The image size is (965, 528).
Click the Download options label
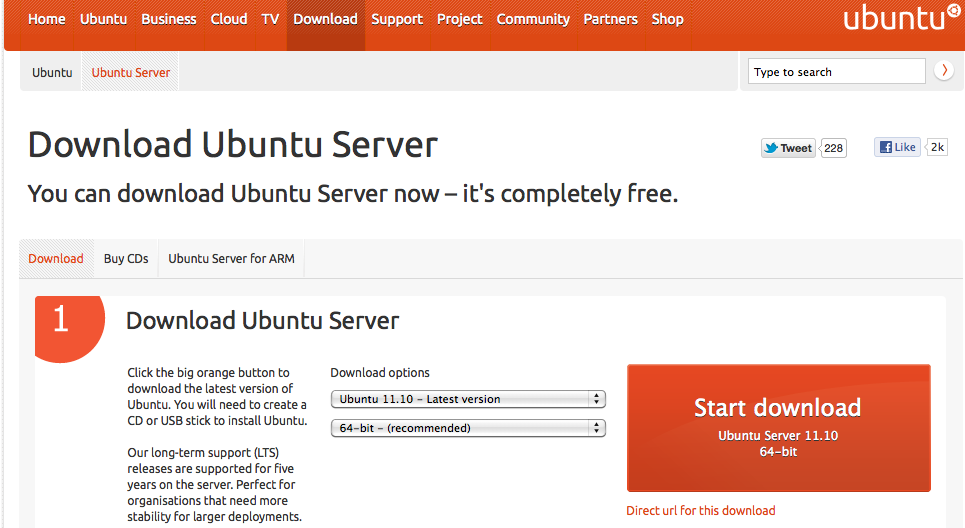pyautogui.click(x=380, y=372)
